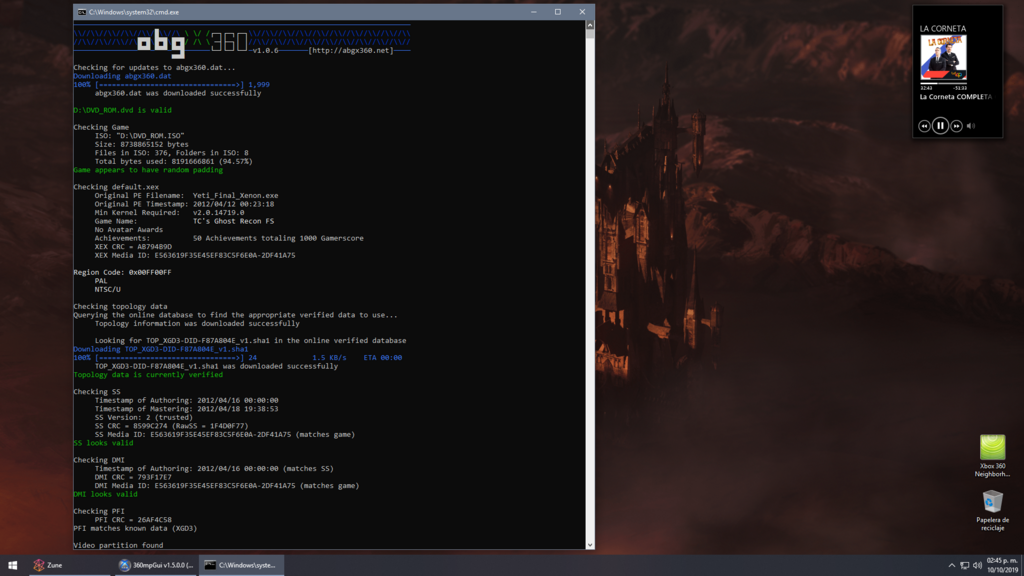Click 'SS looks valid' green text

click(x=103, y=443)
